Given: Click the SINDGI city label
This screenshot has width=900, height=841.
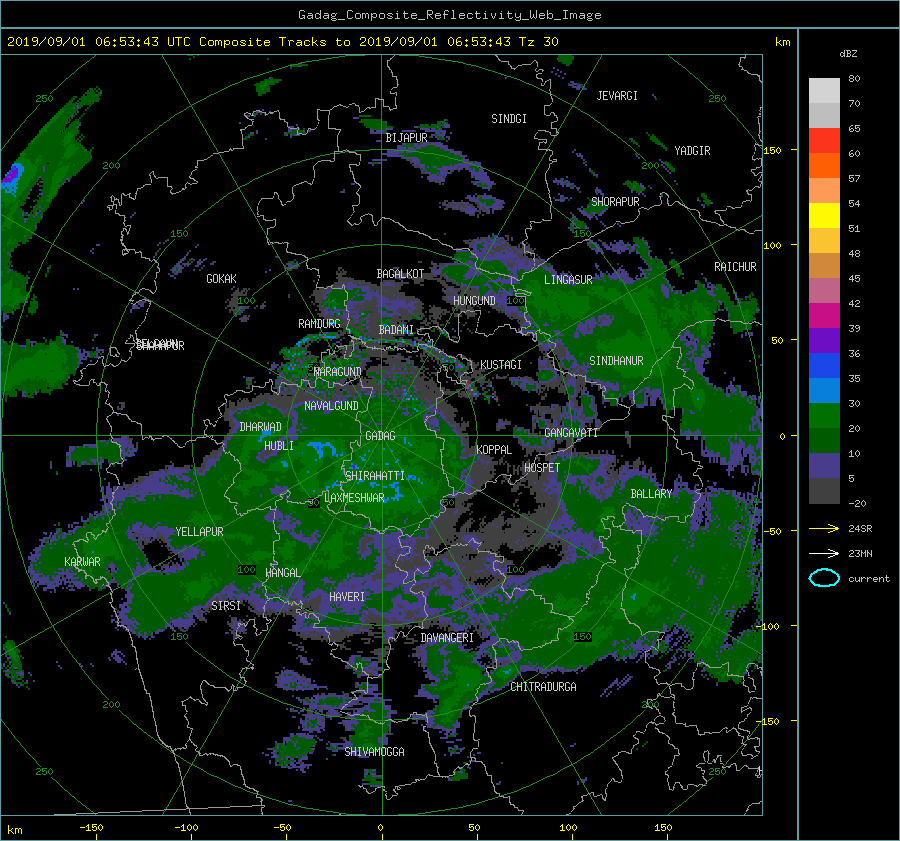Looking at the screenshot, I should [509, 119].
